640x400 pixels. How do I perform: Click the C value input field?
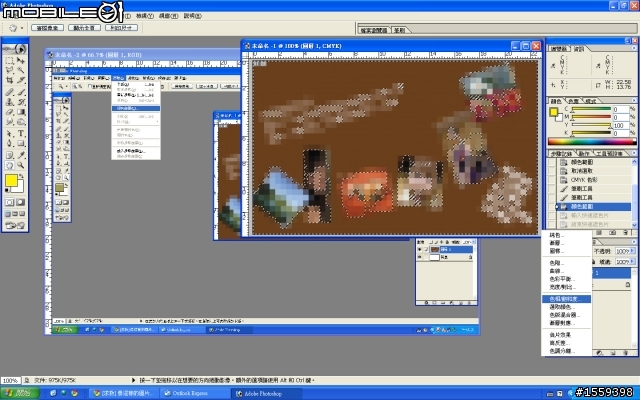[x=621, y=109]
